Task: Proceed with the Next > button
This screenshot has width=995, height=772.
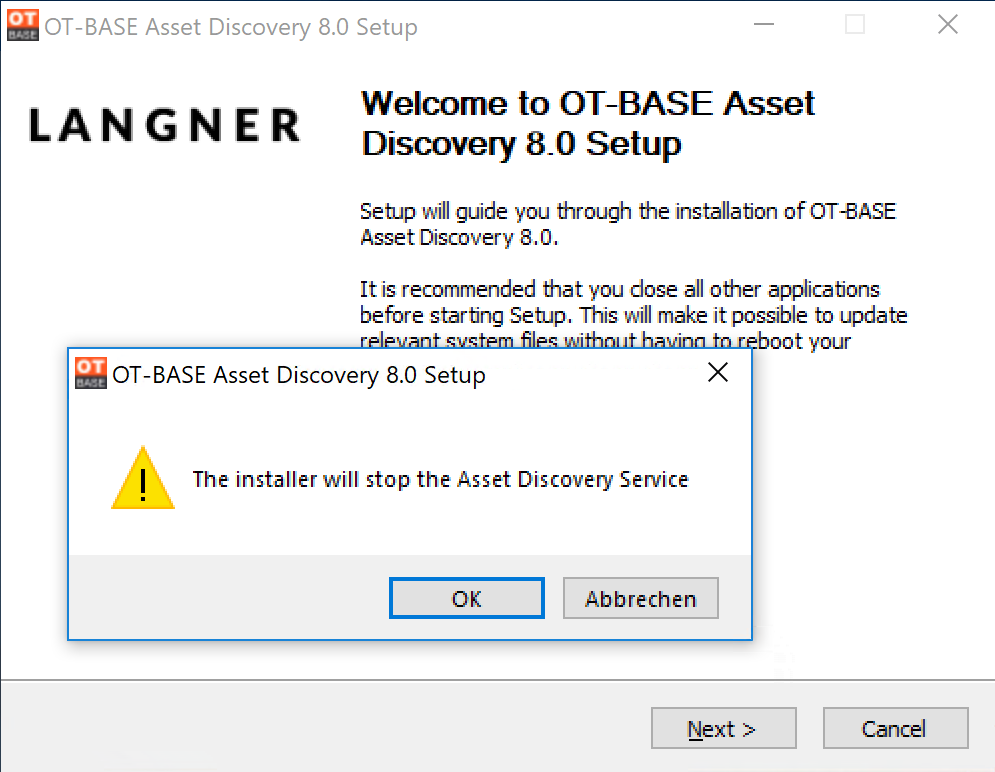Action: 723,728
